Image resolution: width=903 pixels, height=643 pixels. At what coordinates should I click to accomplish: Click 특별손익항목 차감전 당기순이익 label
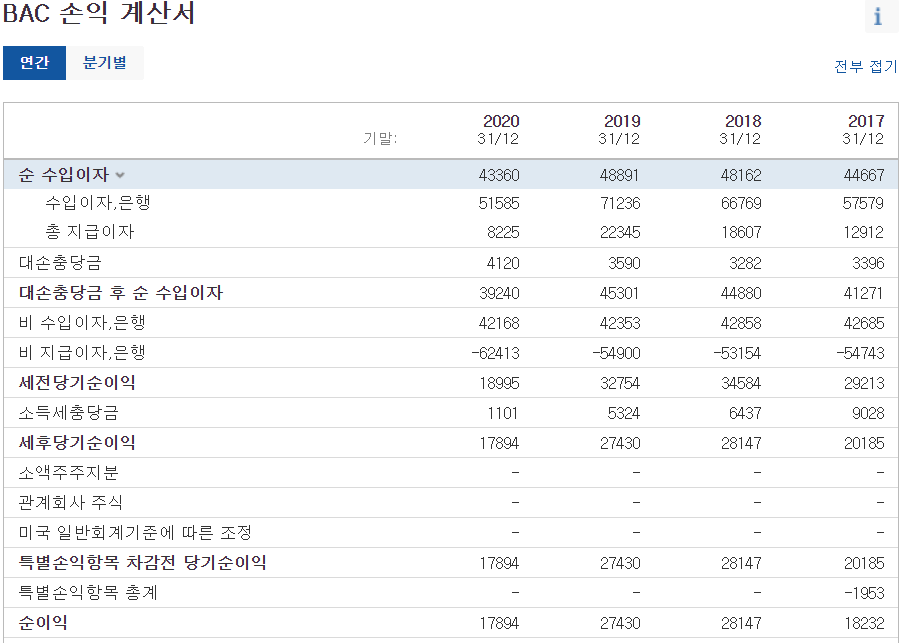click(x=142, y=562)
